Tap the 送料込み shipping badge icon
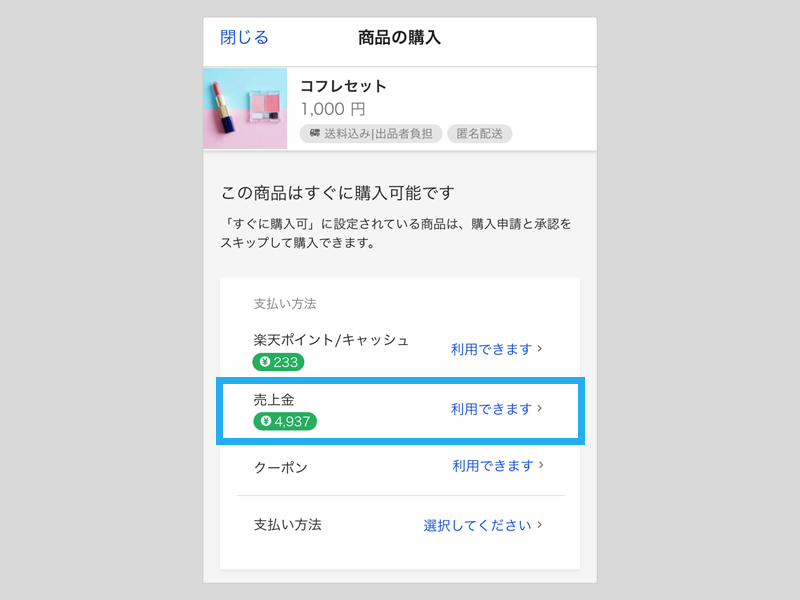Viewport: 800px width, 600px height. [x=315, y=132]
